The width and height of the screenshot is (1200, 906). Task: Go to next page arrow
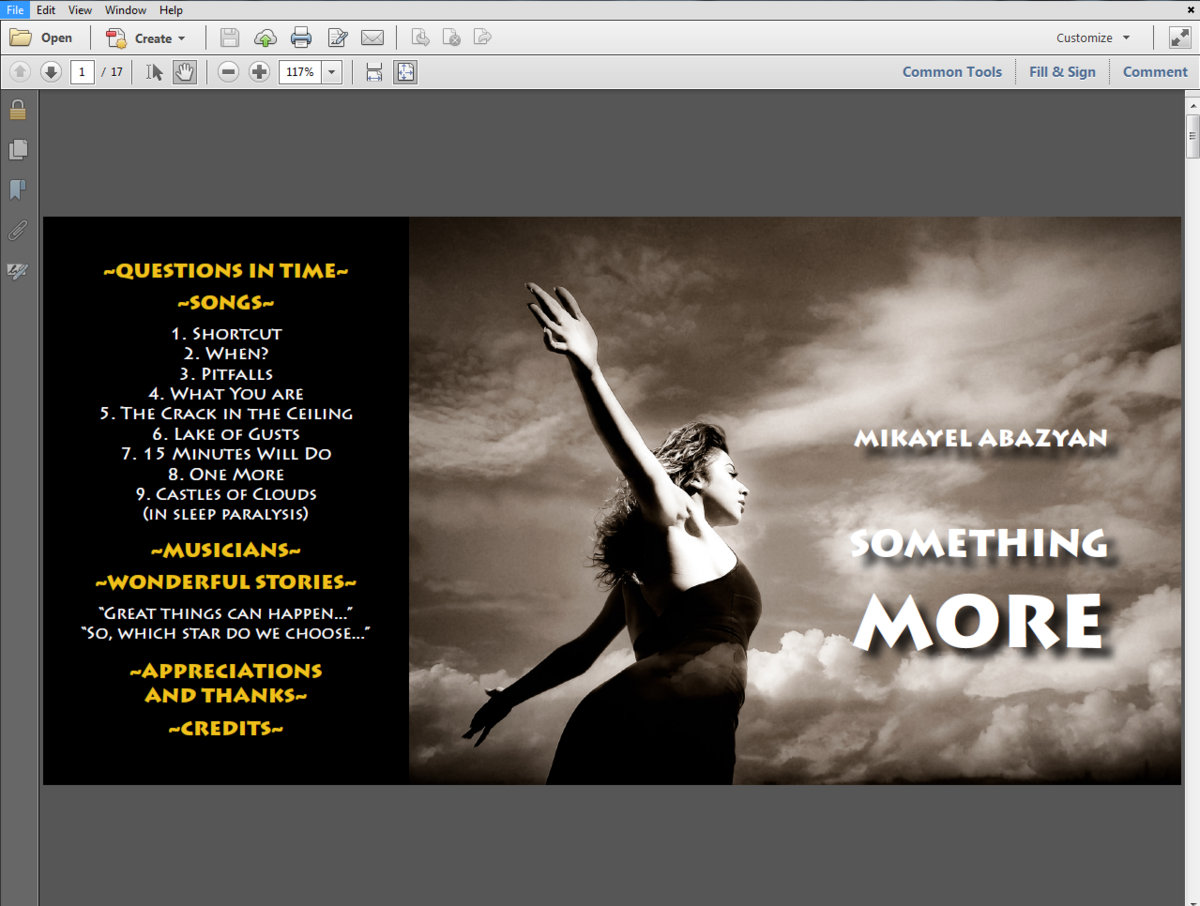pyautogui.click(x=50, y=72)
